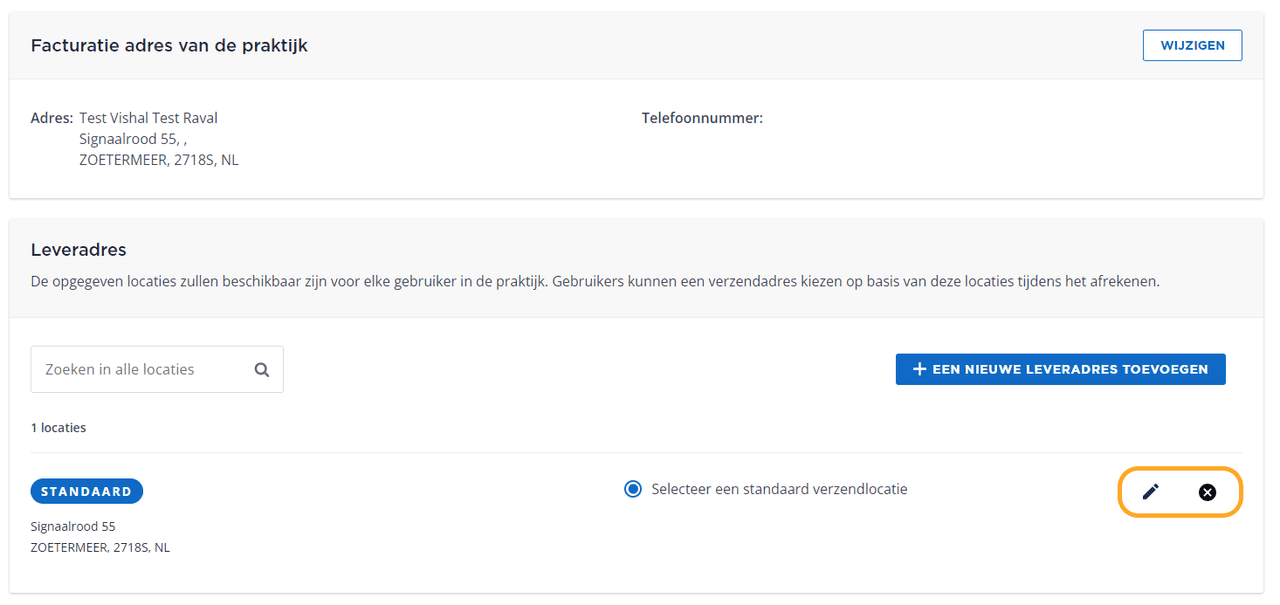This screenshot has height=605, width=1280.
Task: Select the standard shipping location radio button
Action: [632, 489]
